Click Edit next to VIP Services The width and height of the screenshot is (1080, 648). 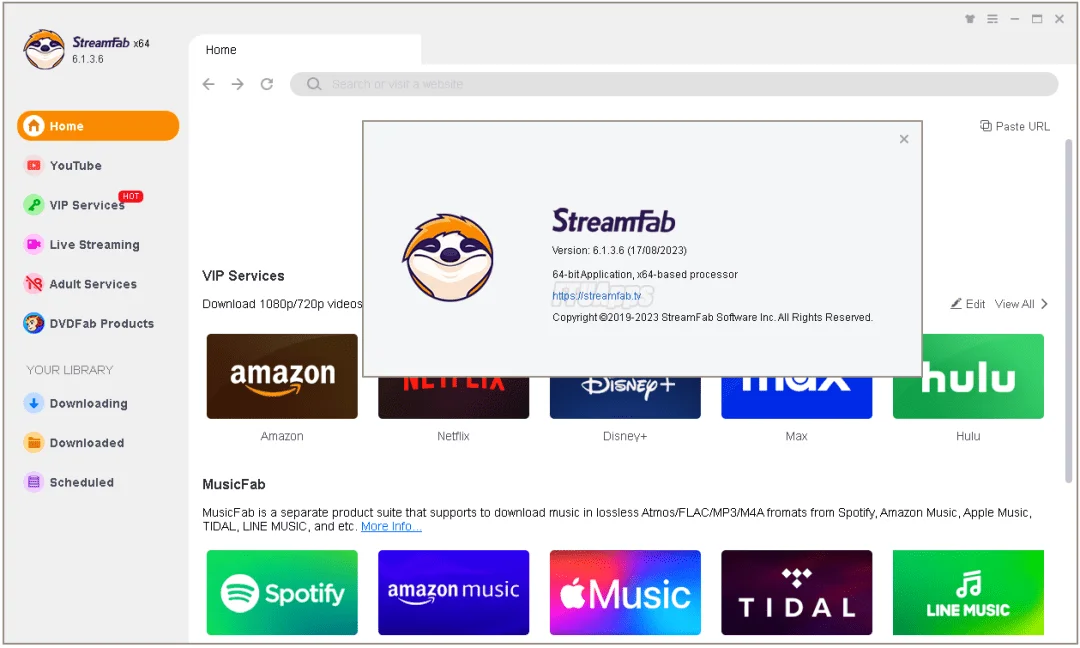pyautogui.click(x=968, y=304)
